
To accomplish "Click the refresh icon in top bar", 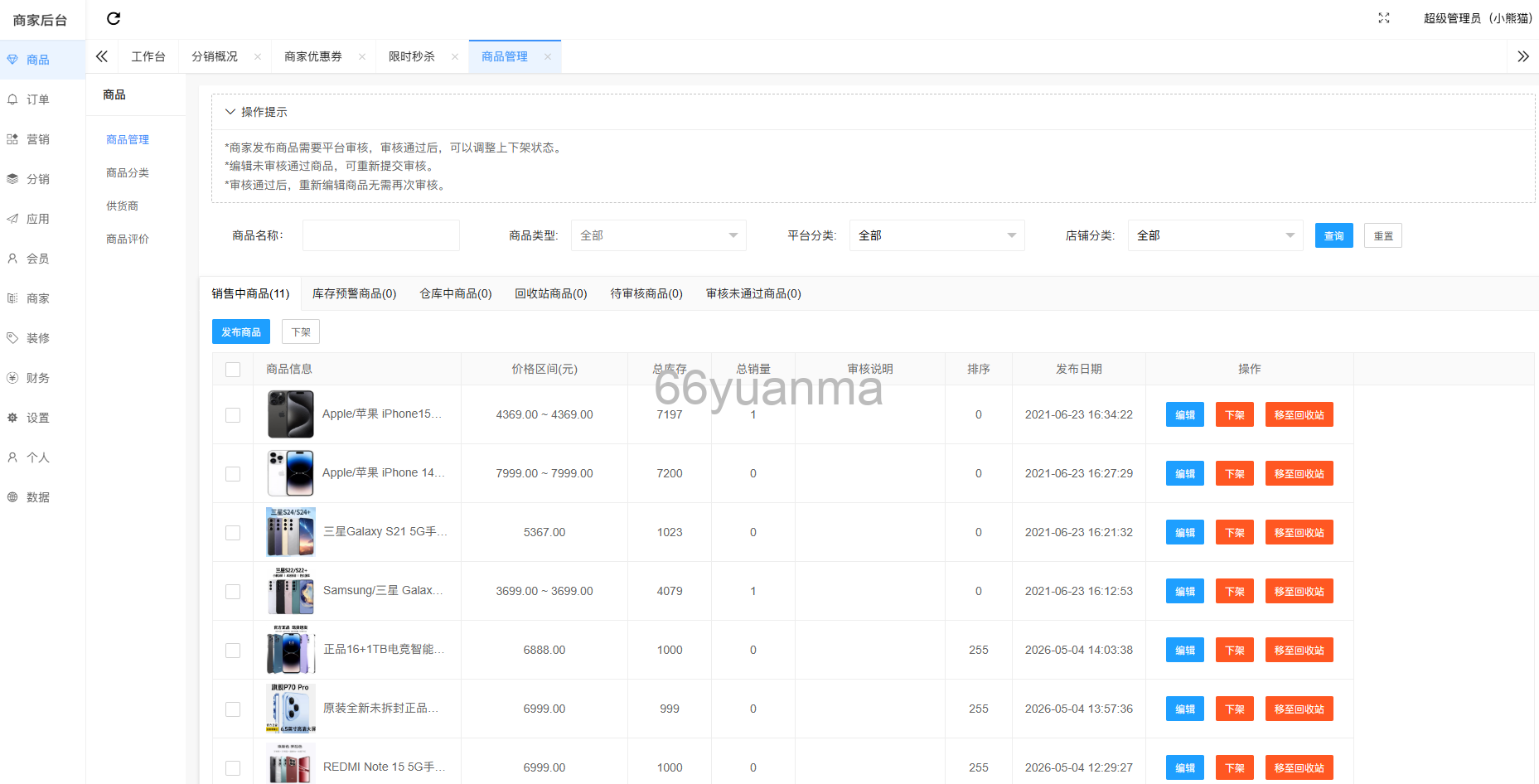I will point(114,18).
